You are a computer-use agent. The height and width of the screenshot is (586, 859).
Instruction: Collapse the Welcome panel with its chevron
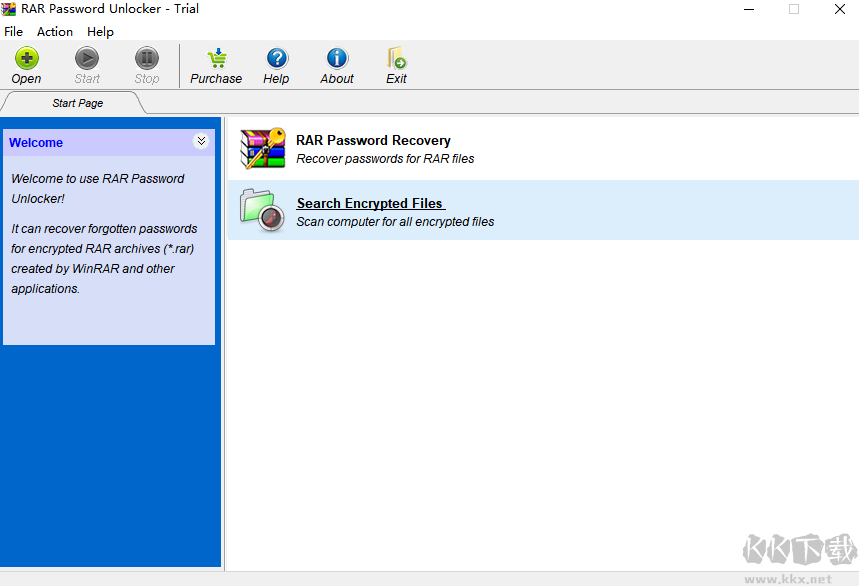coord(201,142)
